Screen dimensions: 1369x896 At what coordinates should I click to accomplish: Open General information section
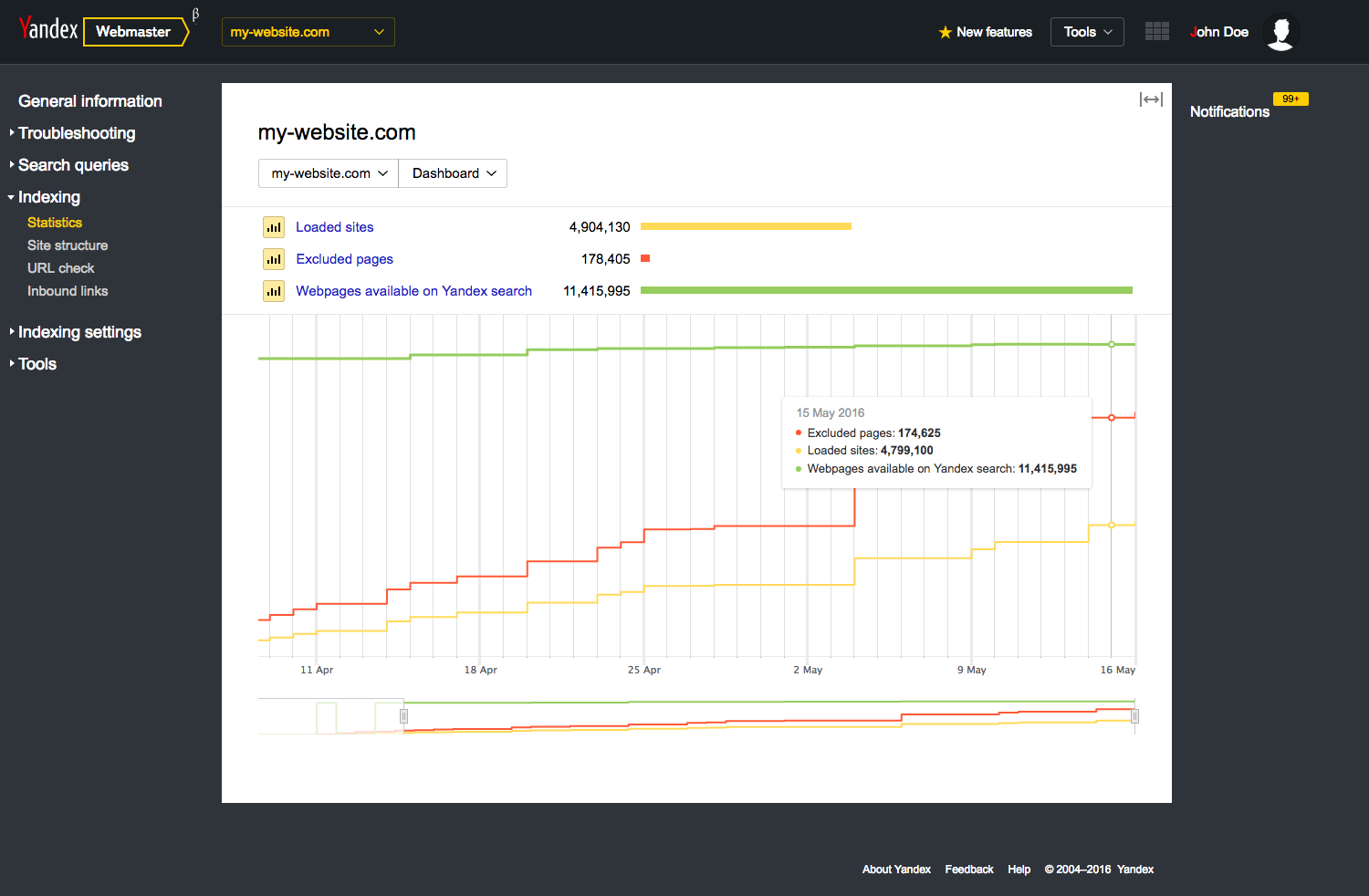pyautogui.click(x=90, y=101)
